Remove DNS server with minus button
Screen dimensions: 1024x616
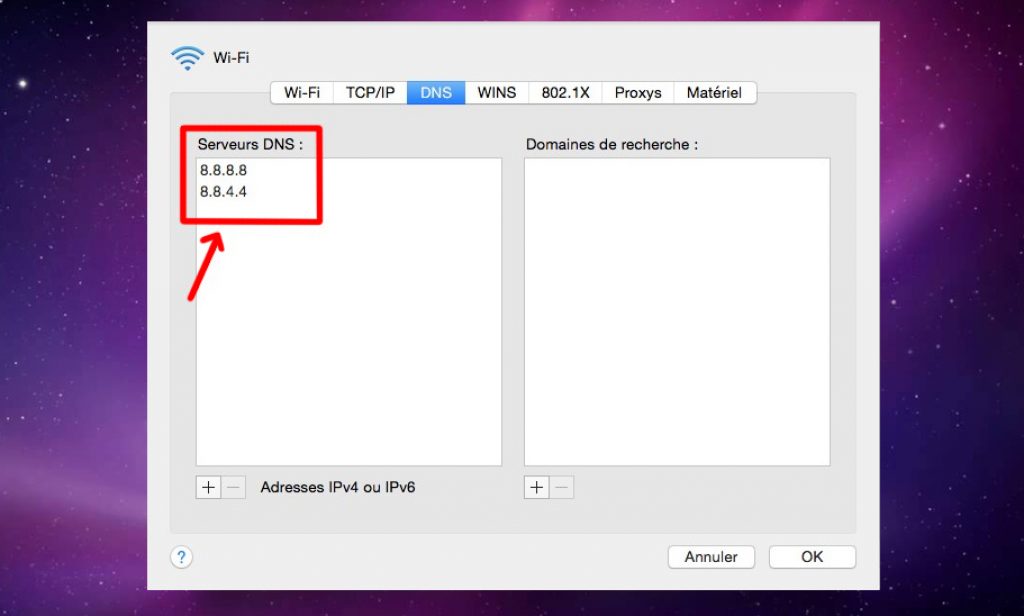click(x=233, y=487)
